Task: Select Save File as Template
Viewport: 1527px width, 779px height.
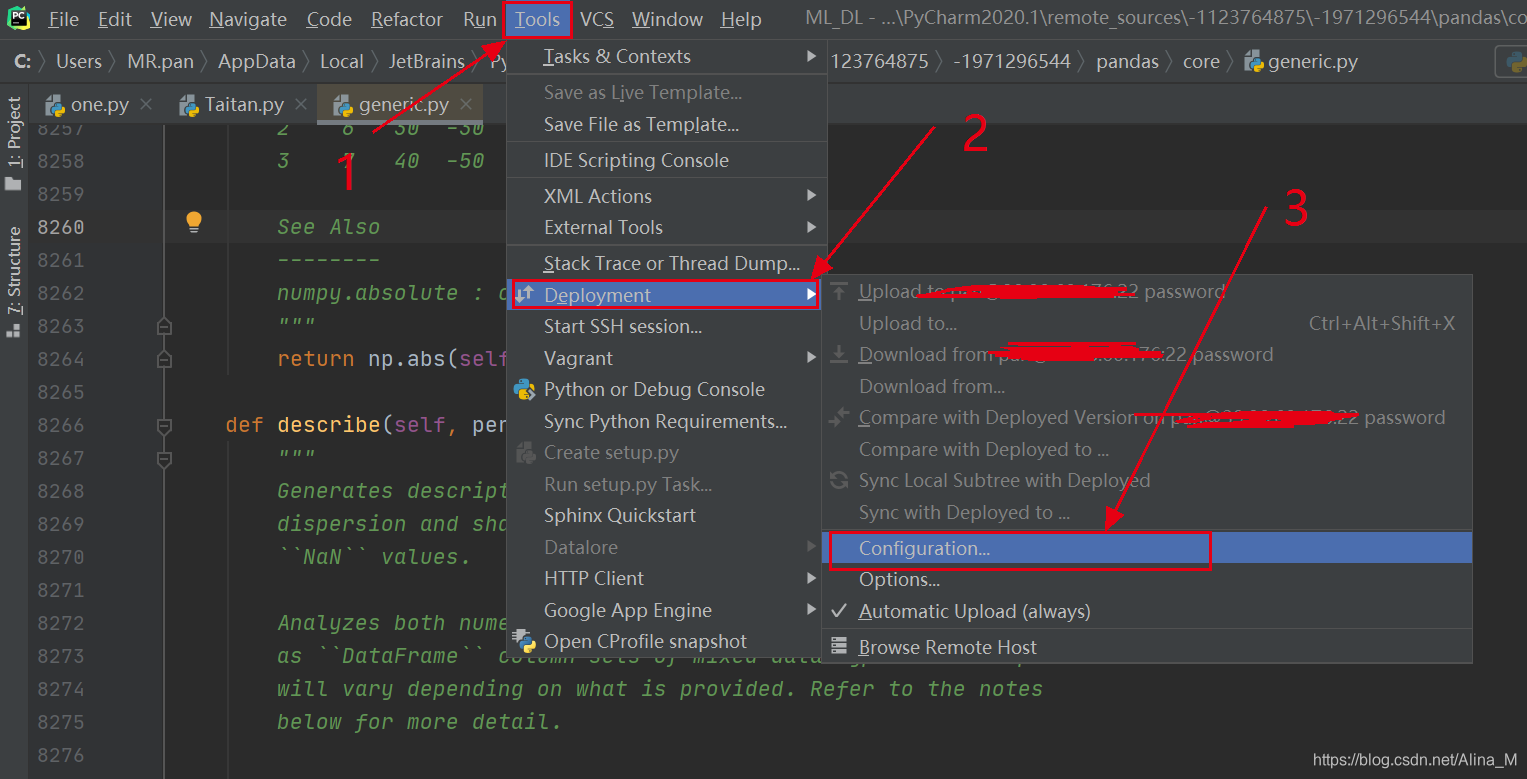Action: coord(666,124)
